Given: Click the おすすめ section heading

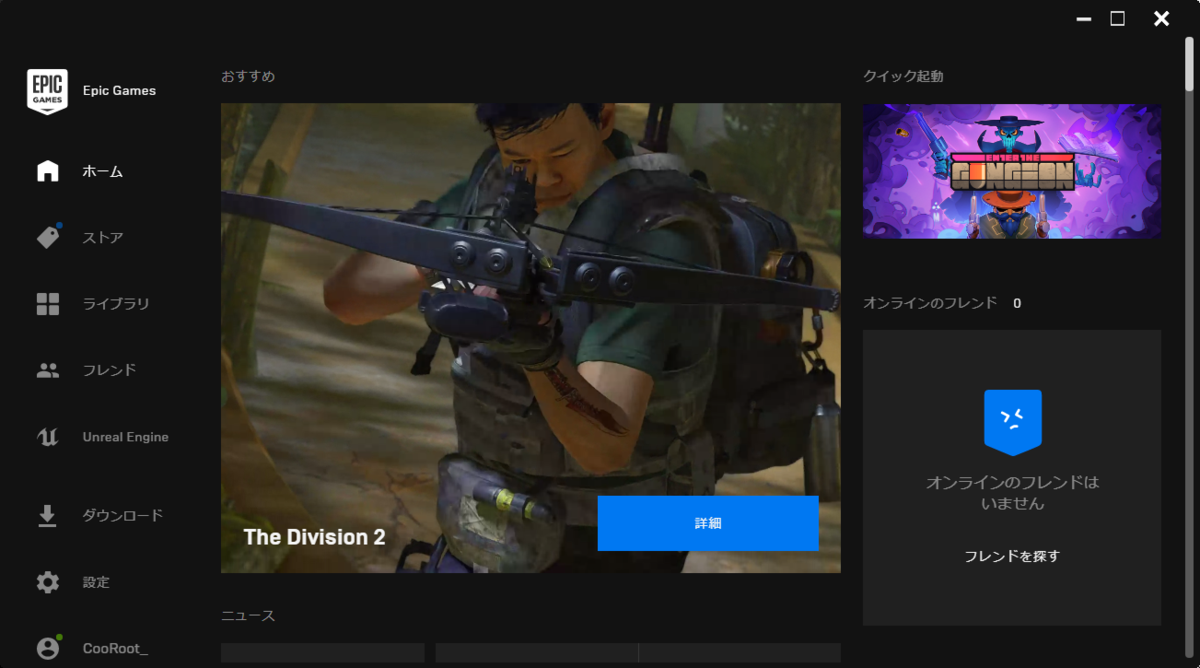Looking at the screenshot, I should pos(248,76).
